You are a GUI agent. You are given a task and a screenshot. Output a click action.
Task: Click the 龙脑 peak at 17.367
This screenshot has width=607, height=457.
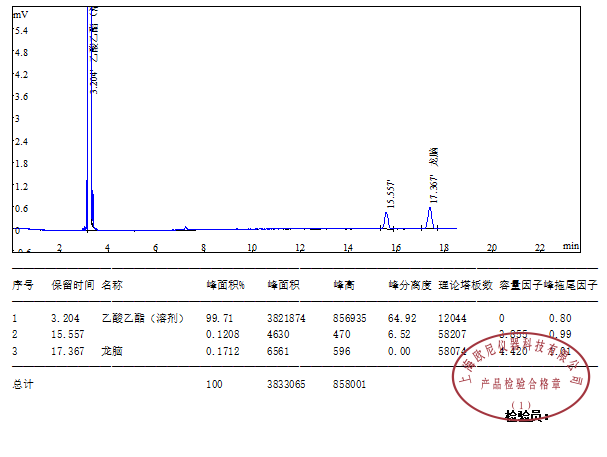coord(430,213)
